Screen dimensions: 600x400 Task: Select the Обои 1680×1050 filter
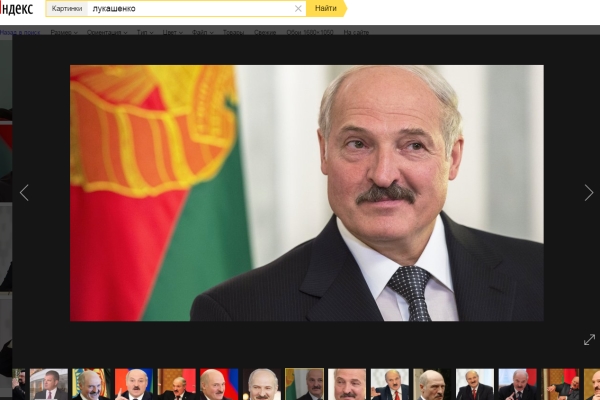point(310,32)
